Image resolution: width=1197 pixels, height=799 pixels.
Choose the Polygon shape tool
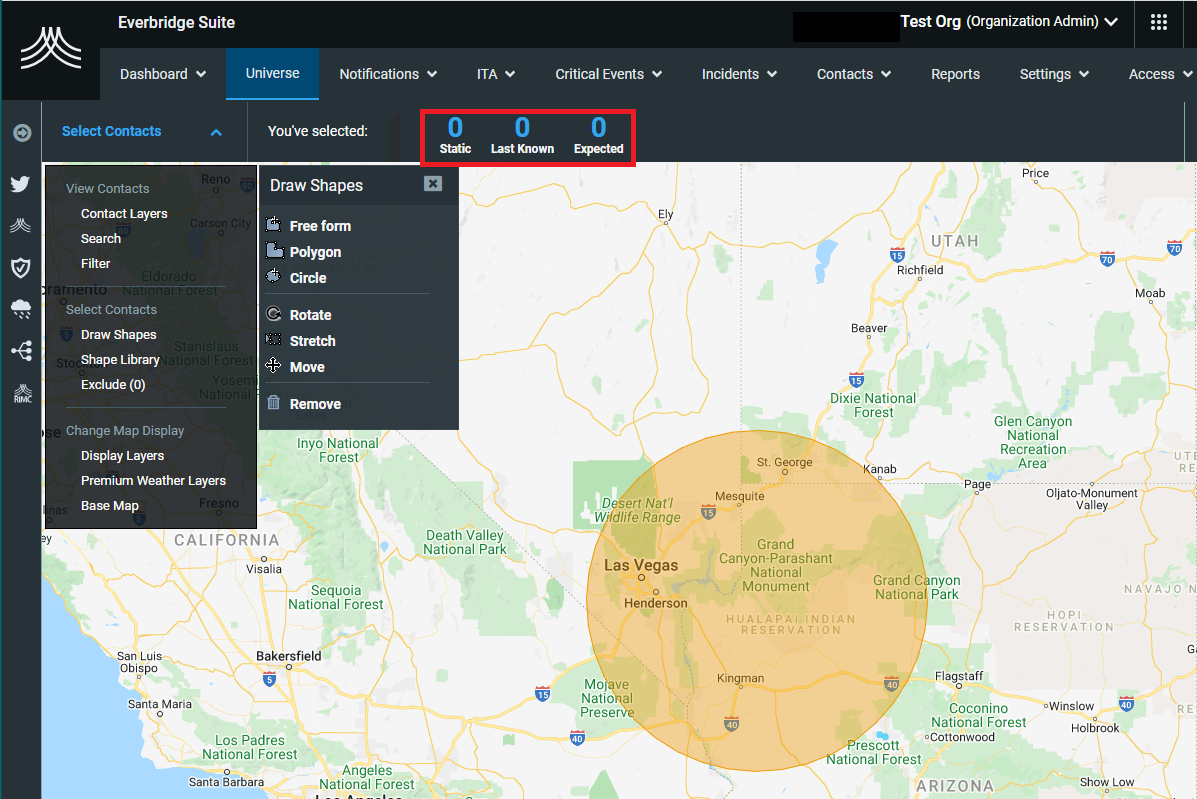(315, 252)
